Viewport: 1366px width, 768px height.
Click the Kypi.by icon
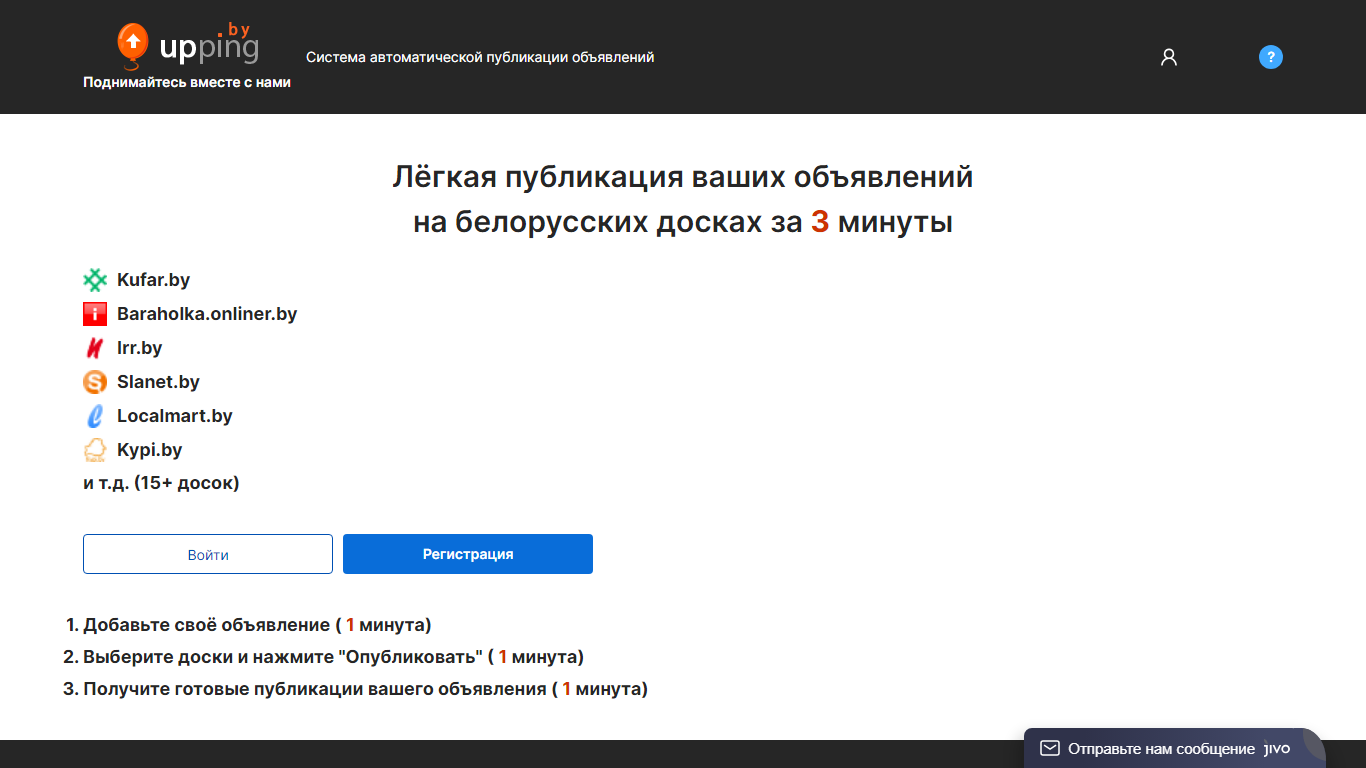(95, 450)
